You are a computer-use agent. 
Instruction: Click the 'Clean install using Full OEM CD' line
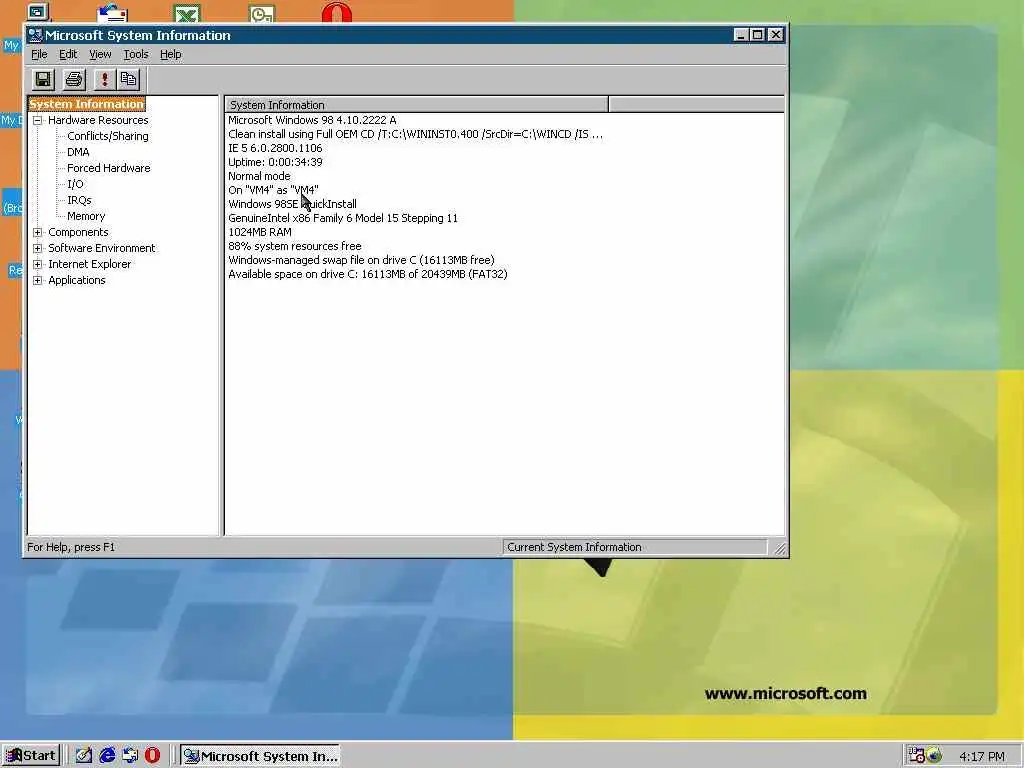tap(415, 135)
